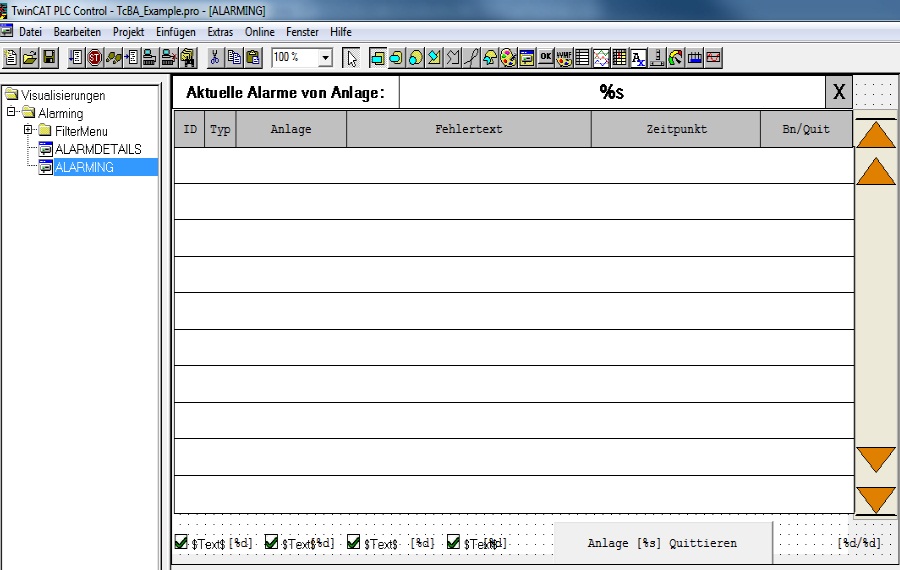Screen dimensions: 900x570
Task: Click the %s Anlage name field
Action: [x=612, y=92]
